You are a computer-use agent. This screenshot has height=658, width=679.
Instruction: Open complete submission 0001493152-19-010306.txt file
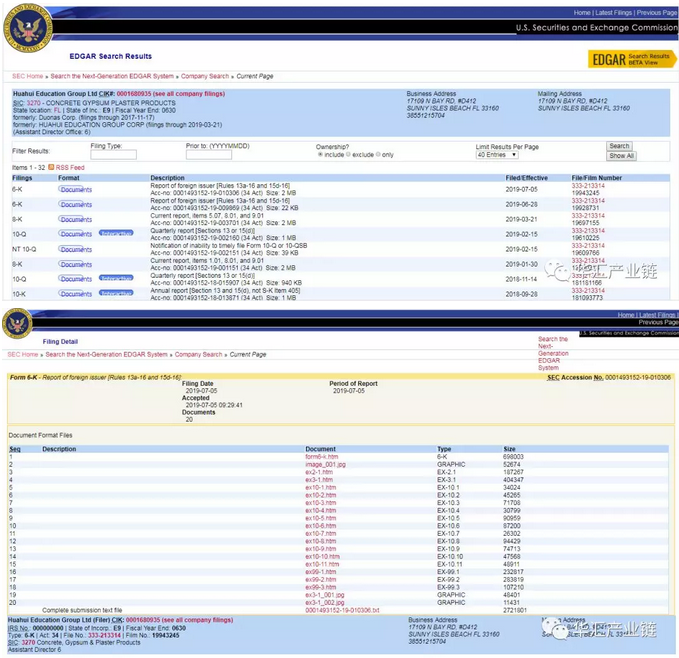pos(342,610)
